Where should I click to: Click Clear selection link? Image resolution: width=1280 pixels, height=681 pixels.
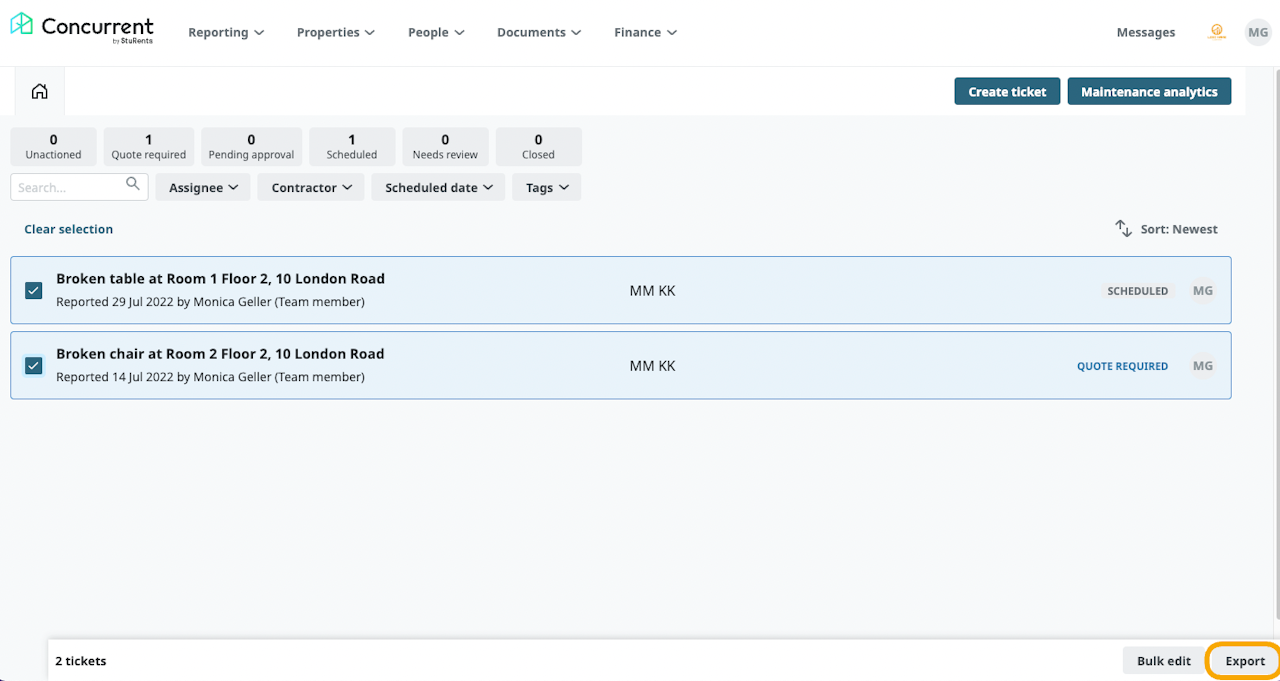tap(68, 229)
